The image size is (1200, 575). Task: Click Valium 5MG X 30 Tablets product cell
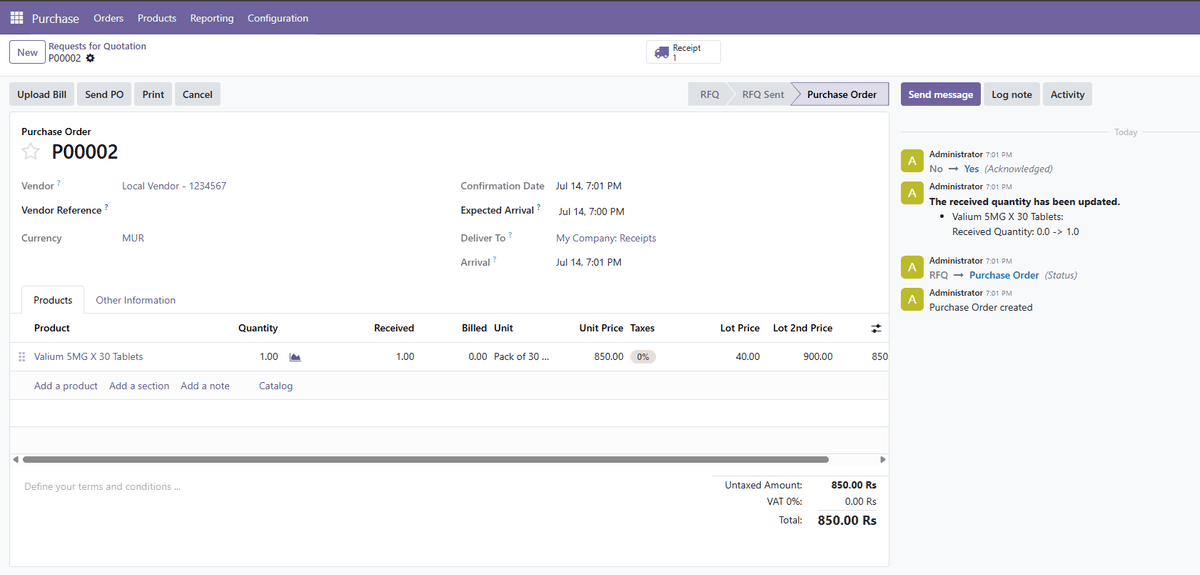[88, 356]
